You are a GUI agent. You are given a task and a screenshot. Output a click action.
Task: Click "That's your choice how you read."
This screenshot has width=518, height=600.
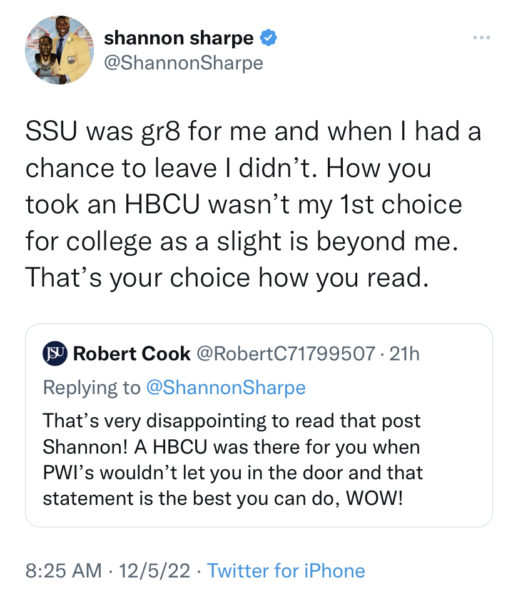point(227,278)
